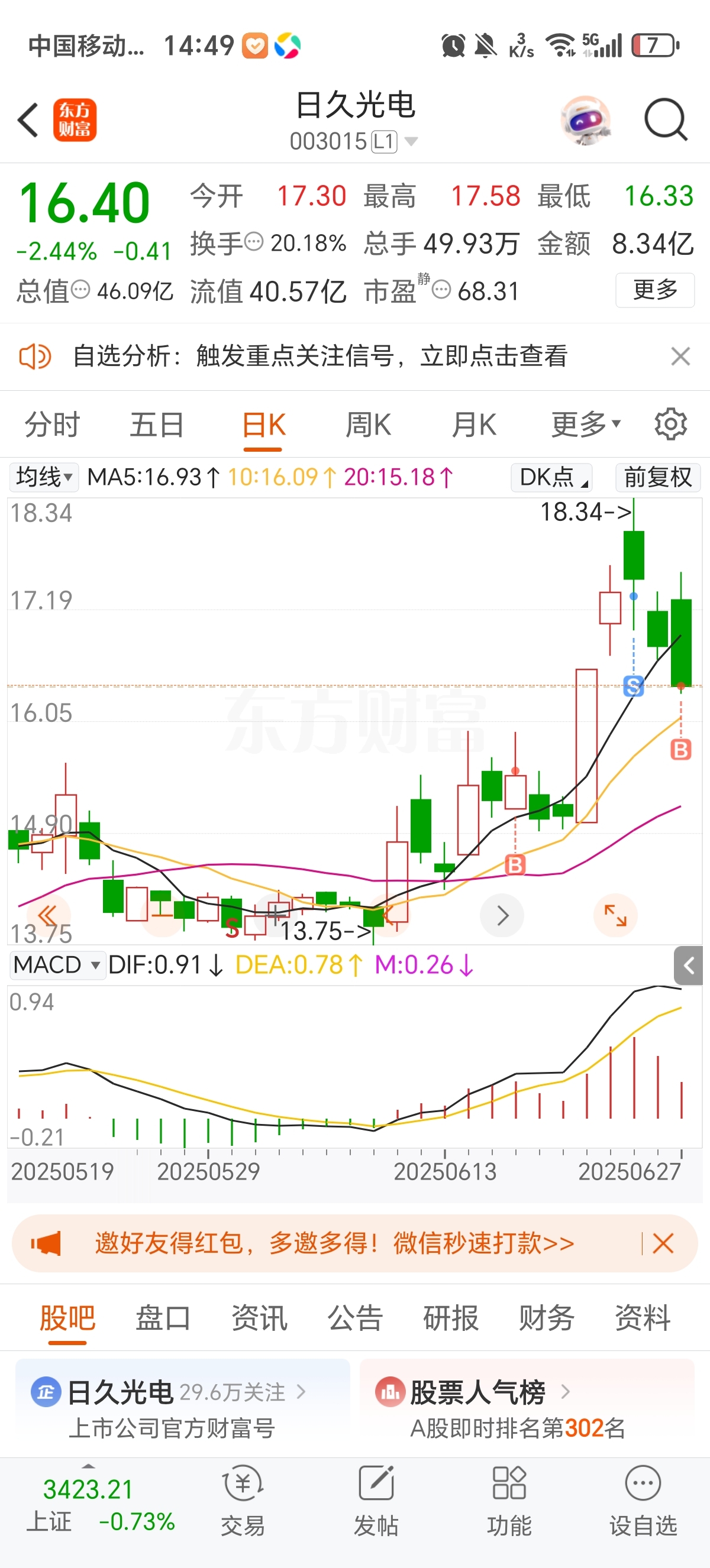This screenshot has height=1568, width=710.
Task: Tap the 更多 button in quote panel
Action: (x=655, y=290)
